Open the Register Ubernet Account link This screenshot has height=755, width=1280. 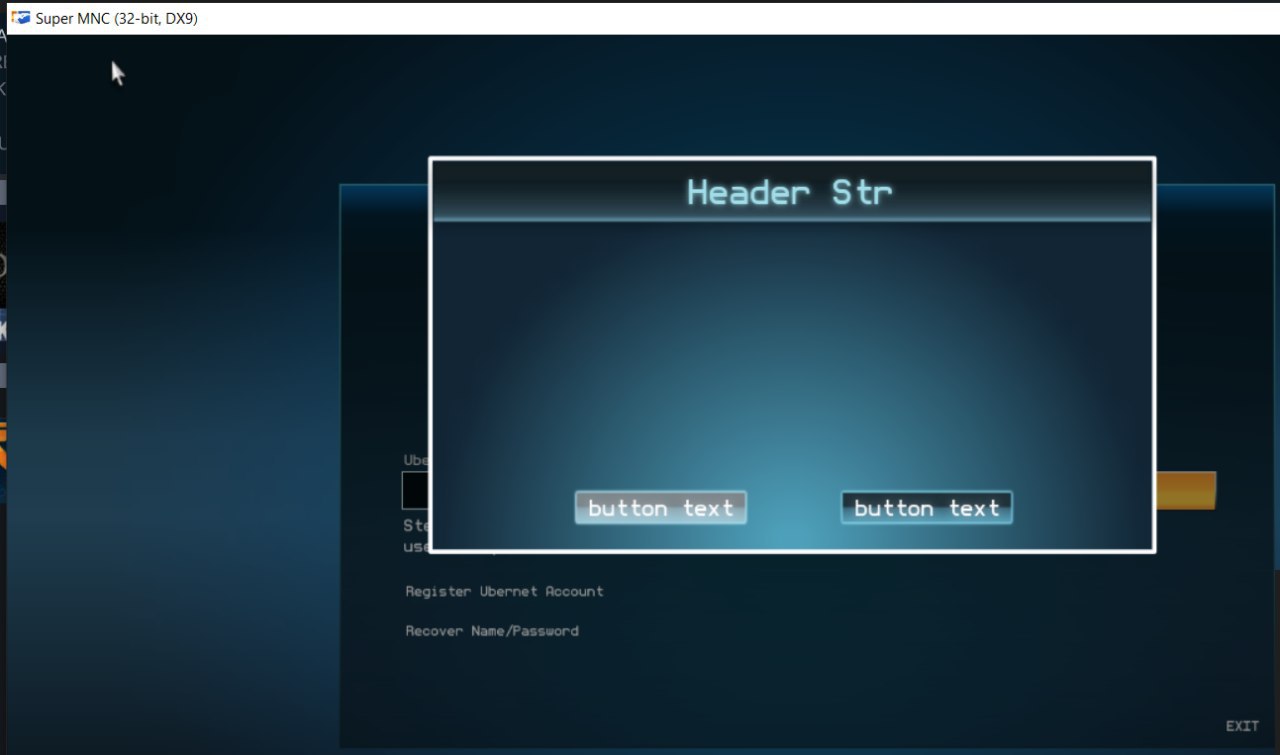coord(504,591)
